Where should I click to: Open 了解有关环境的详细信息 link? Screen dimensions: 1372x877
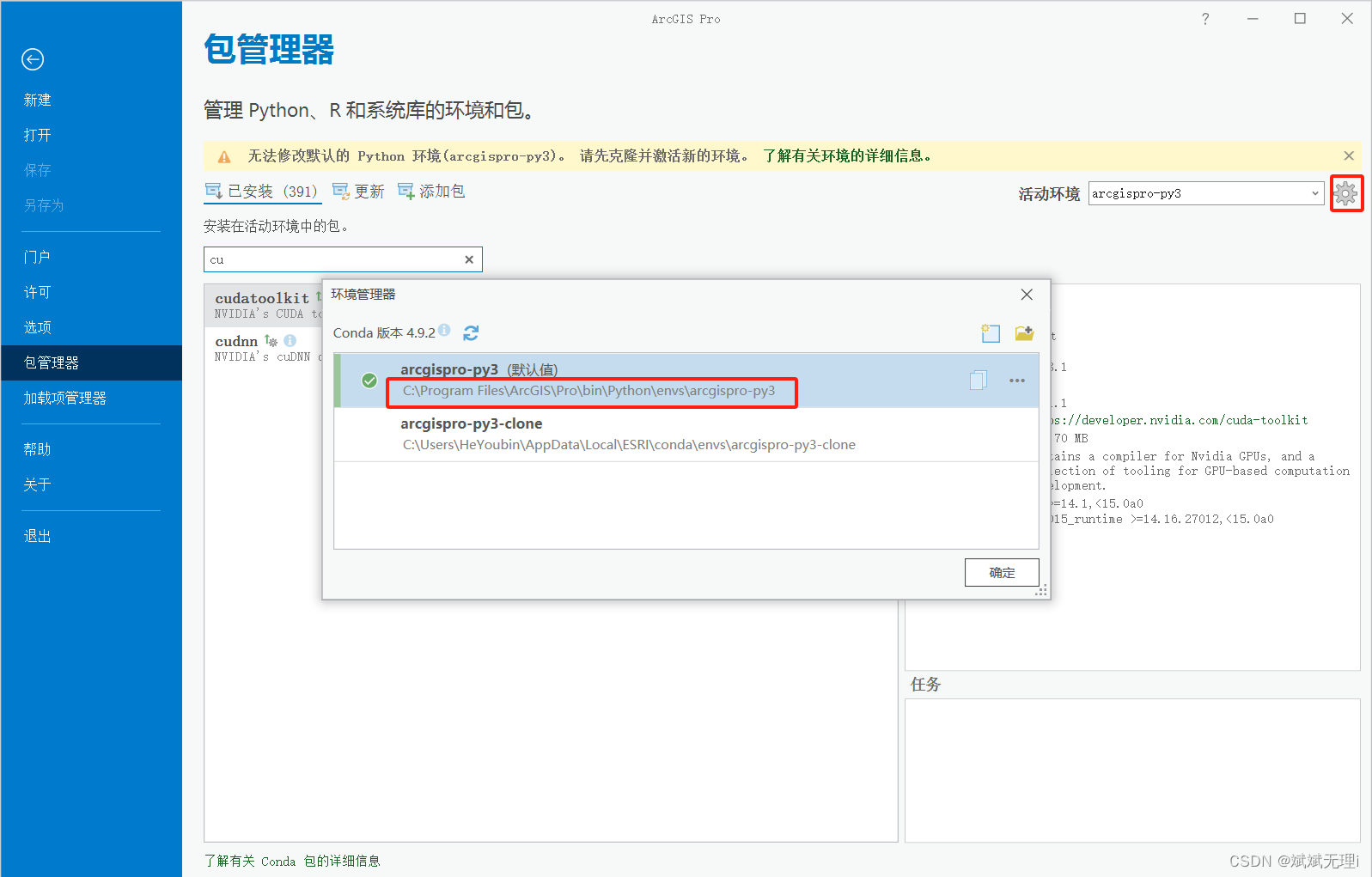coord(847,155)
